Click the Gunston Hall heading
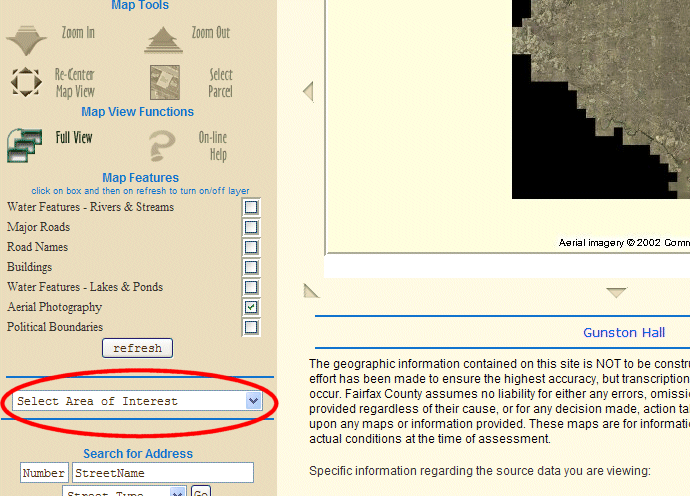Screen dimensions: 690x496 [x=624, y=333]
